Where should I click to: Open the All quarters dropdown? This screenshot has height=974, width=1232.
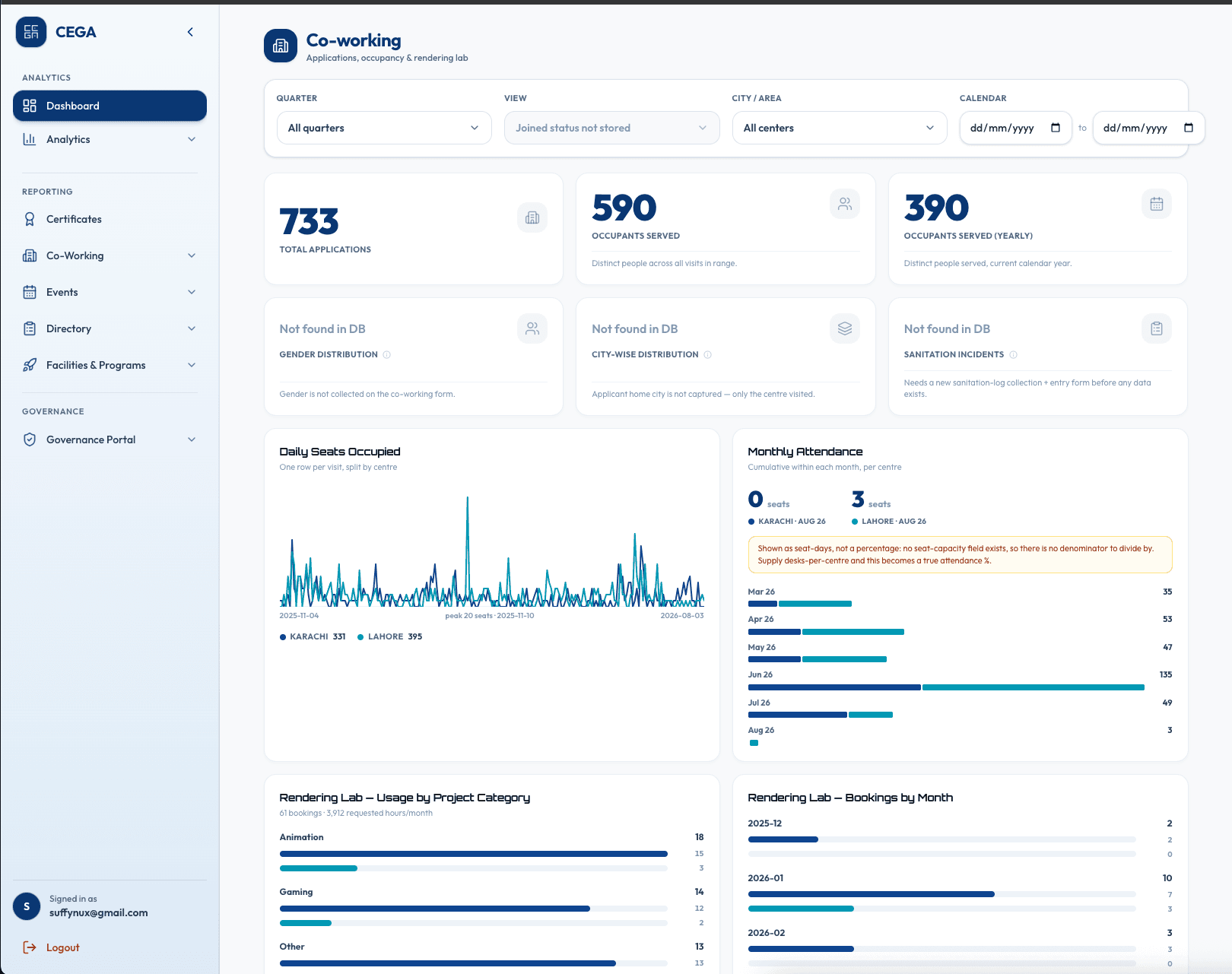(384, 128)
